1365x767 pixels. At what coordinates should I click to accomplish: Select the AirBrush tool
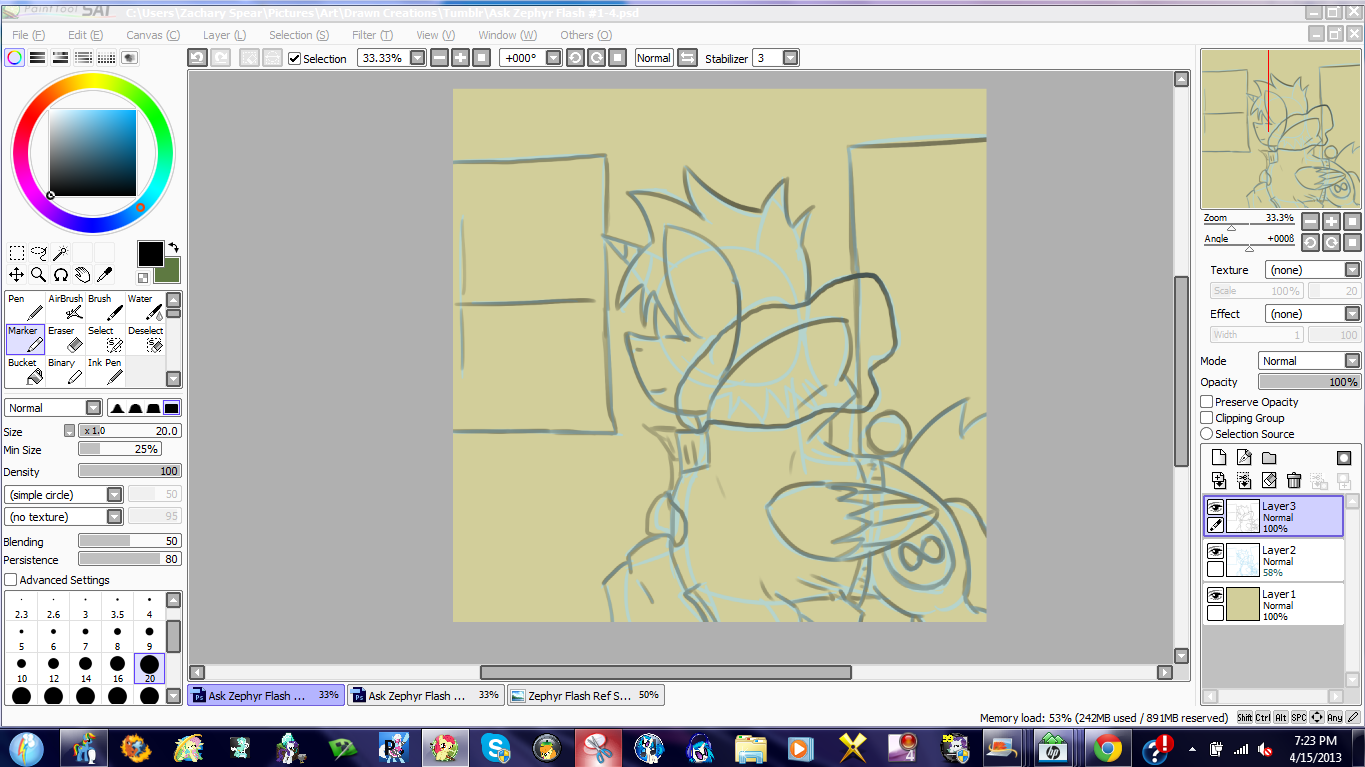[65, 307]
